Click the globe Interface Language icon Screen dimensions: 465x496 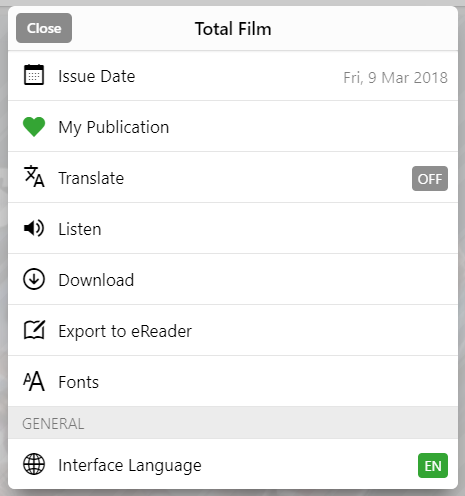(34, 464)
